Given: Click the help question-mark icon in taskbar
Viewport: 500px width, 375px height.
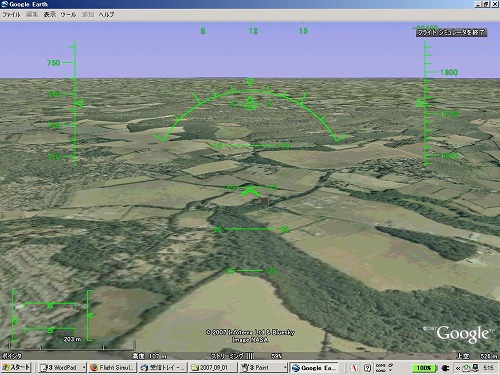Looking at the screenshot, I should (x=367, y=368).
